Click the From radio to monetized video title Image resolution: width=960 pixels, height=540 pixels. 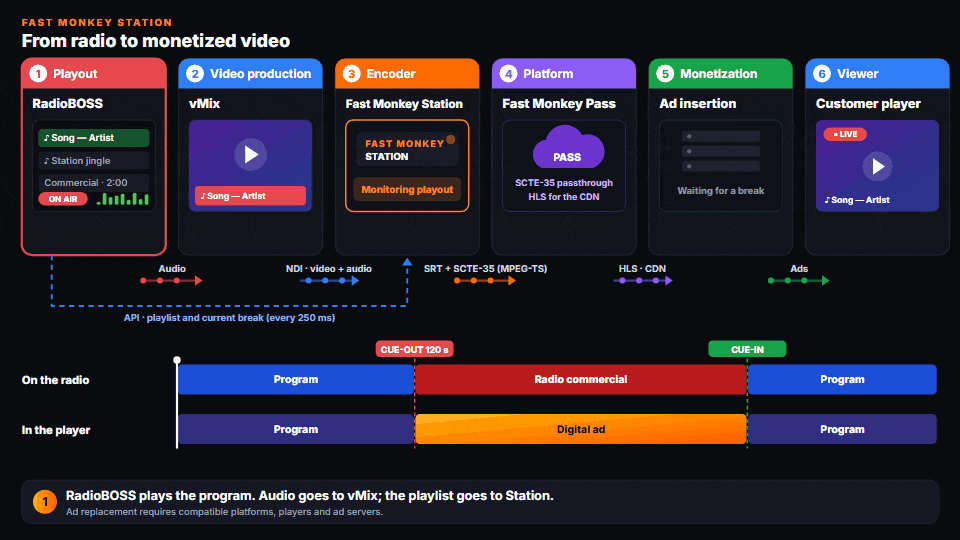pos(156,41)
